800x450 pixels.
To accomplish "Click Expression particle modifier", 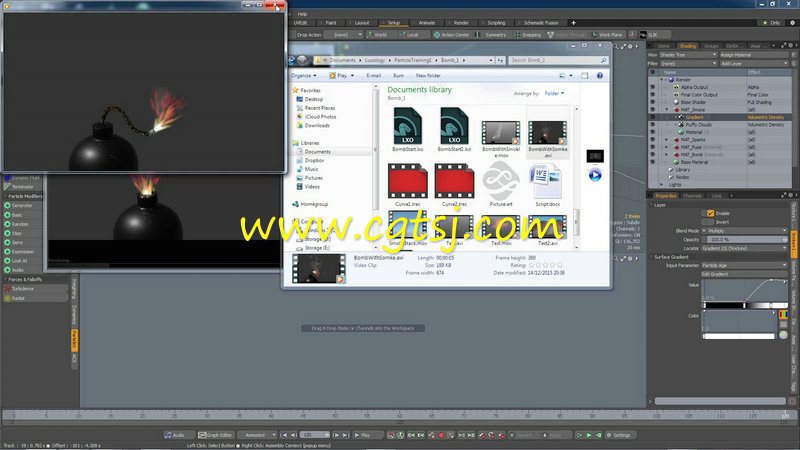I will (23, 252).
